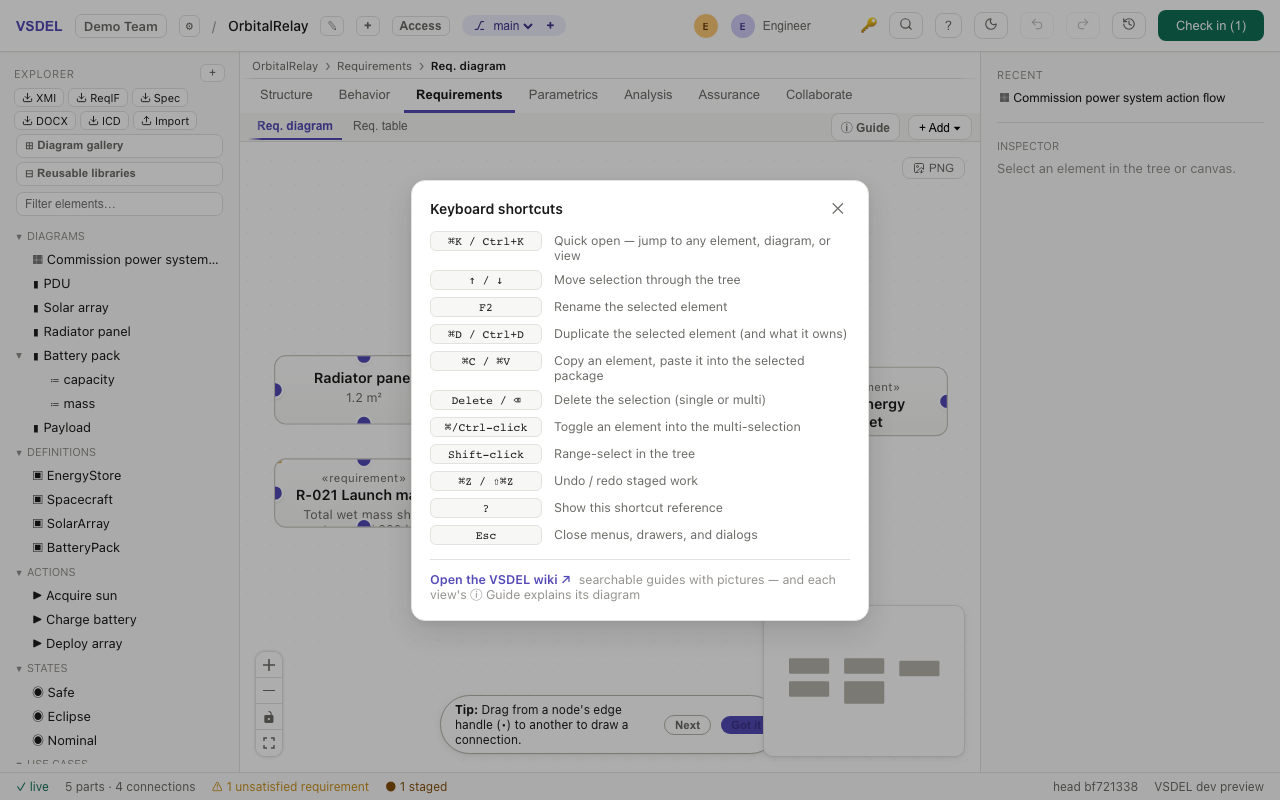Viewport: 1280px width, 800px height.
Task: Click the DOCX export button
Action: pos(45,121)
